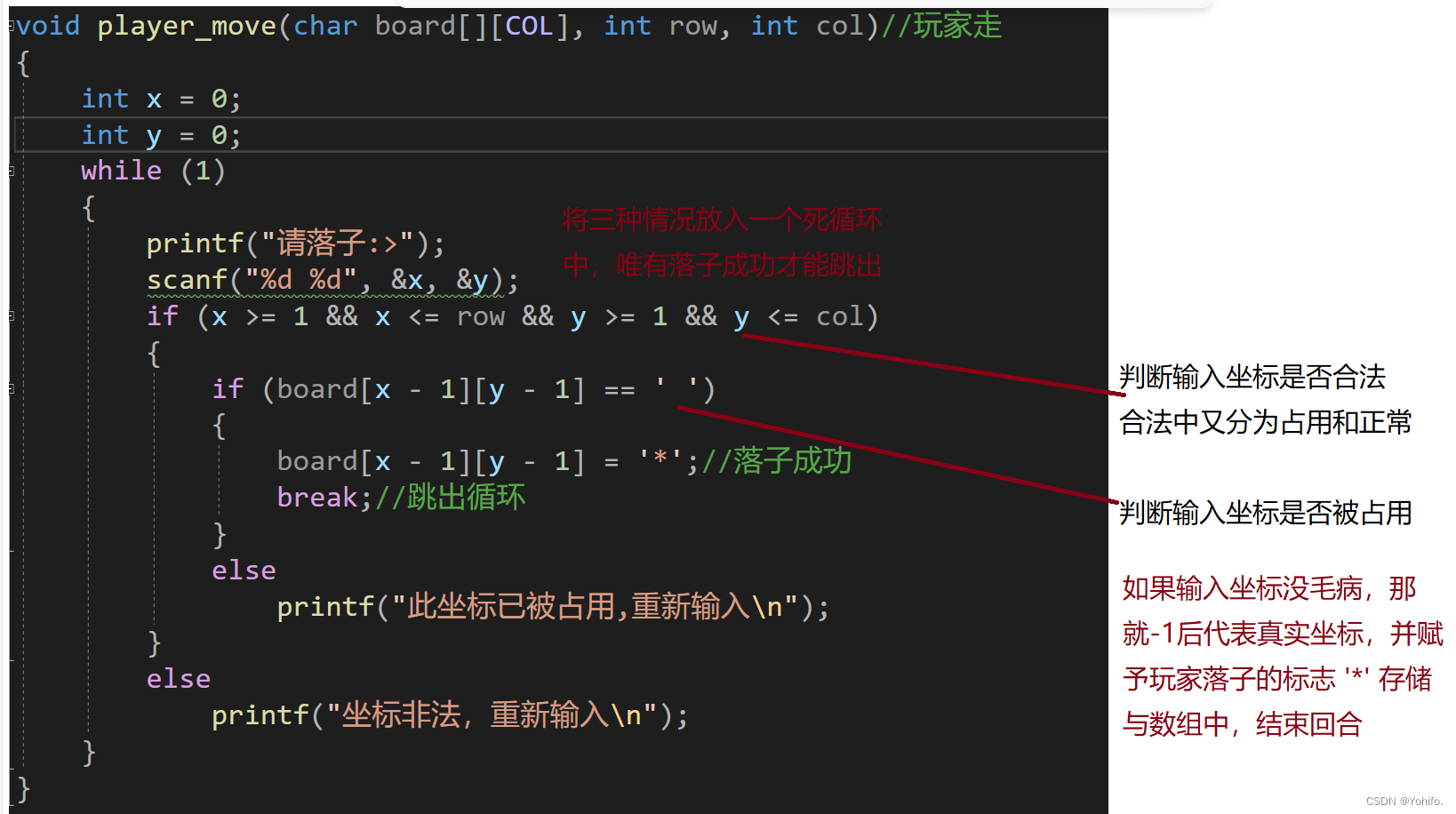This screenshot has width=1456, height=814.
Task: Place cursor on 'while (1)' statement
Action: tap(153, 171)
